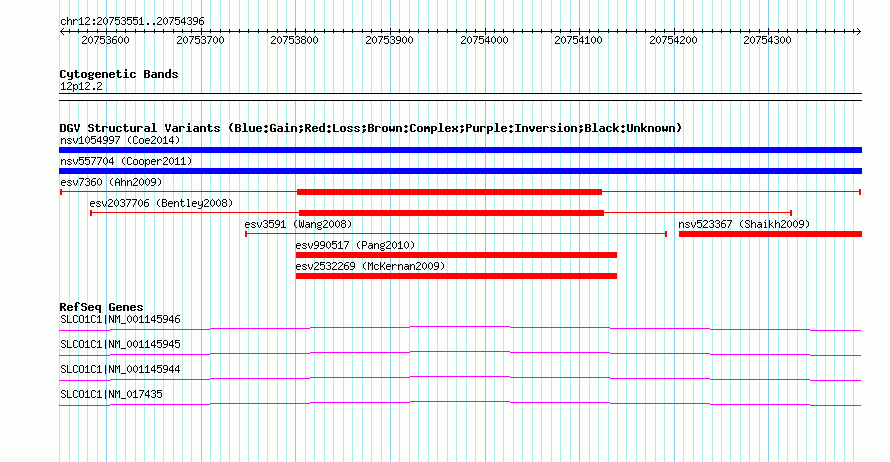The image size is (890, 462).
Task: Click the DGV Structural Variants track title
Action: point(371,128)
